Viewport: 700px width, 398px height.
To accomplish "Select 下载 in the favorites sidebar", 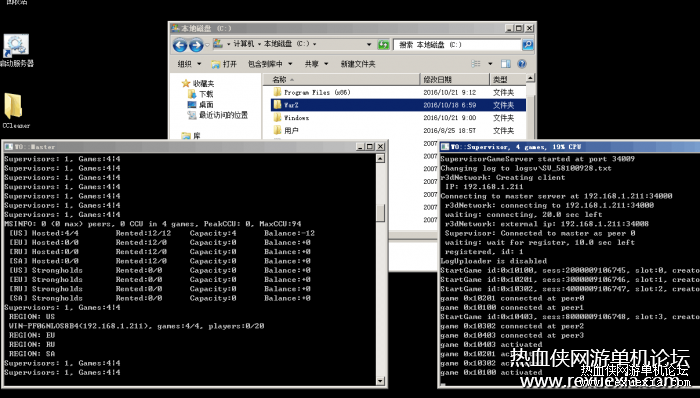I will [x=206, y=94].
